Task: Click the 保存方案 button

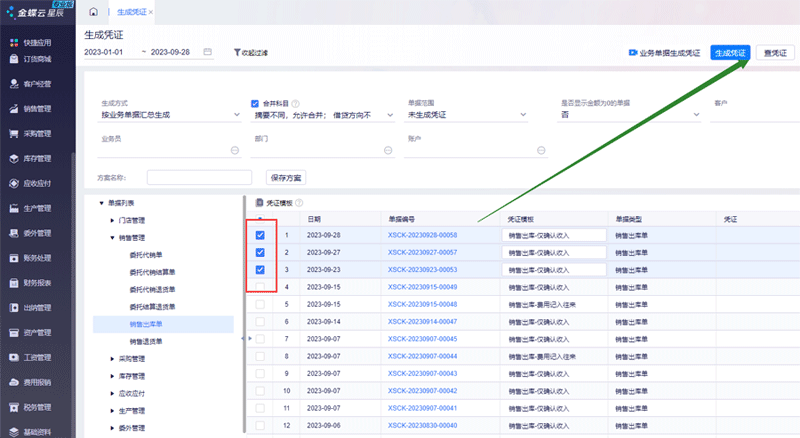Action: point(286,178)
